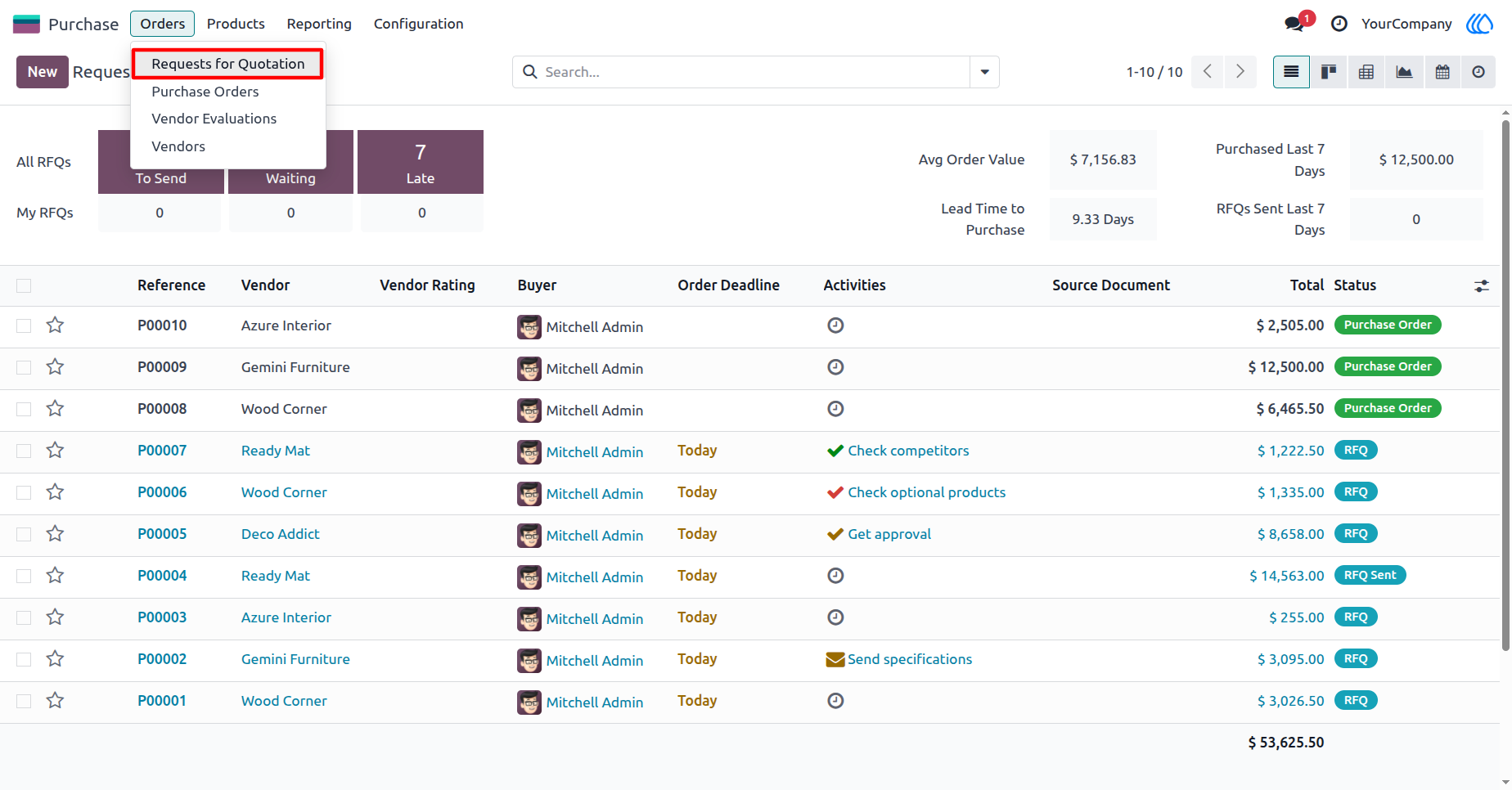Click the Purchase app logo icon
Image resolution: width=1512 pixels, height=790 pixels.
tap(26, 24)
